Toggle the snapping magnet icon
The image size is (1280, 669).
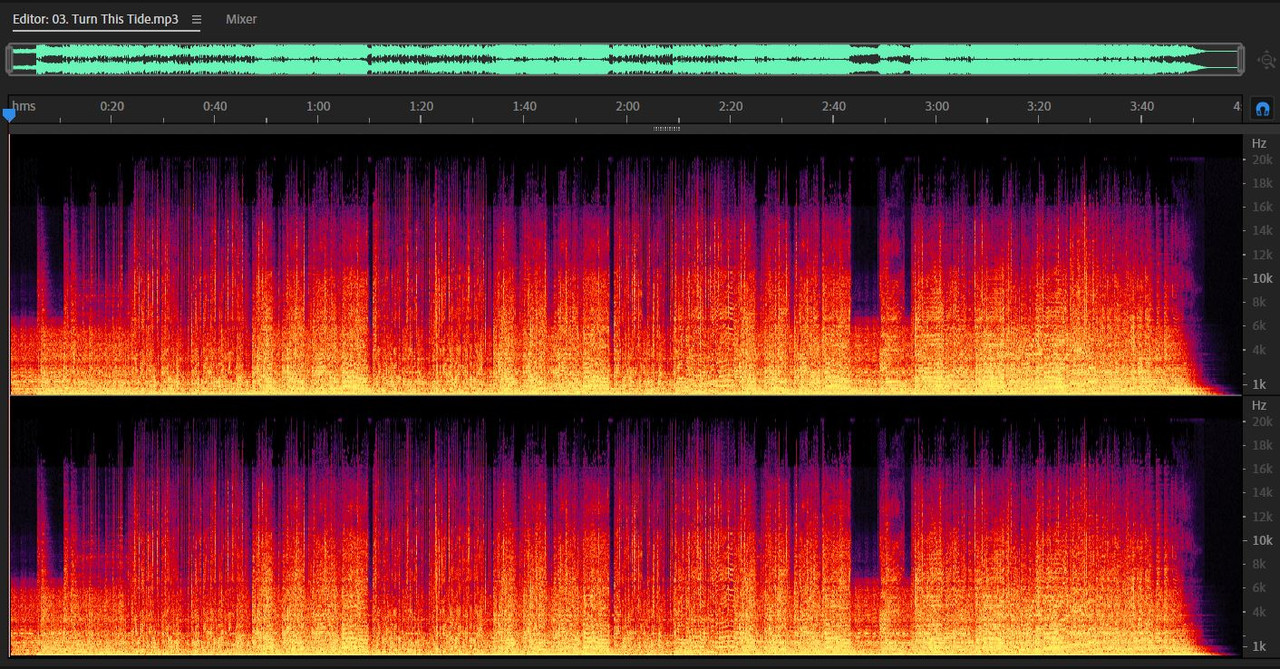pos(1262,108)
